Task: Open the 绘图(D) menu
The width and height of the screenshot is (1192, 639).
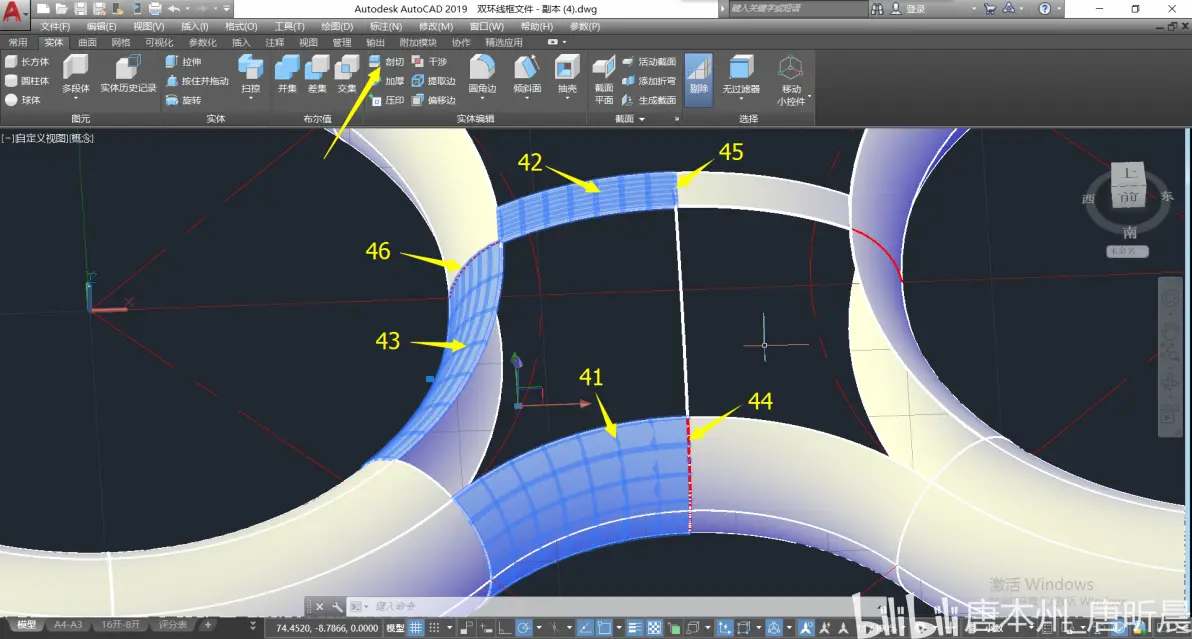Action: pos(336,27)
